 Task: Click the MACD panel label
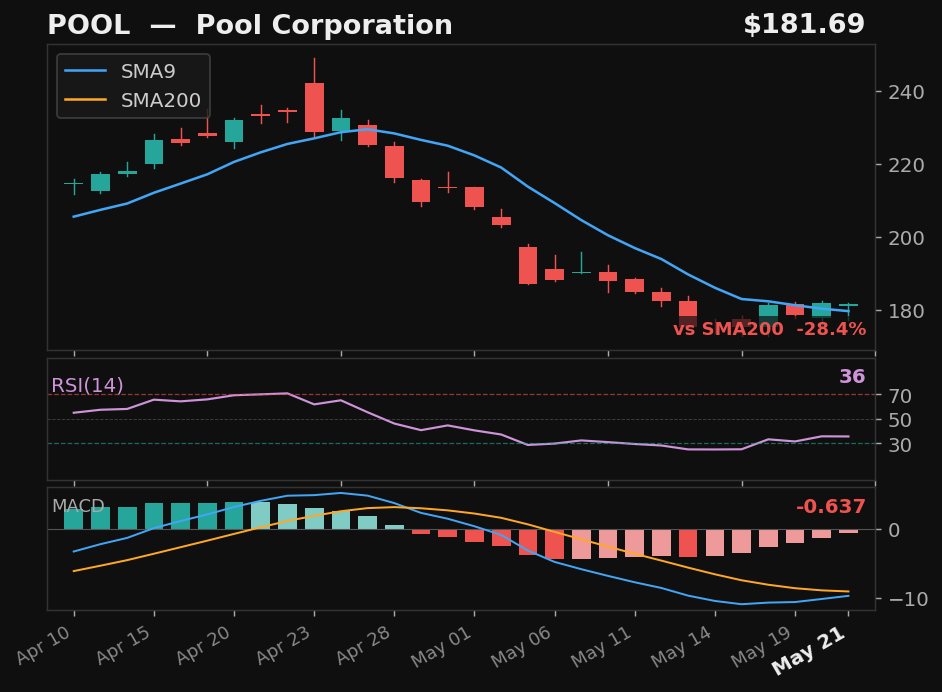(x=78, y=506)
